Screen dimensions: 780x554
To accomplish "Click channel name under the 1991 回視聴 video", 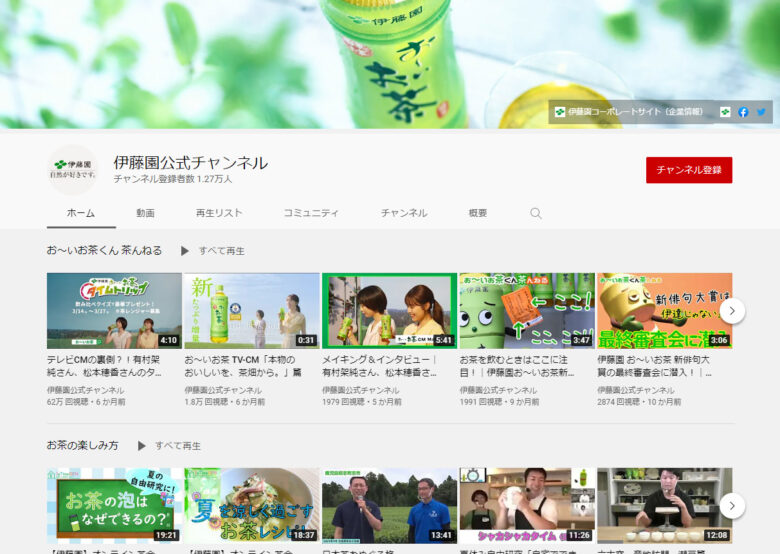I will click(x=498, y=390).
